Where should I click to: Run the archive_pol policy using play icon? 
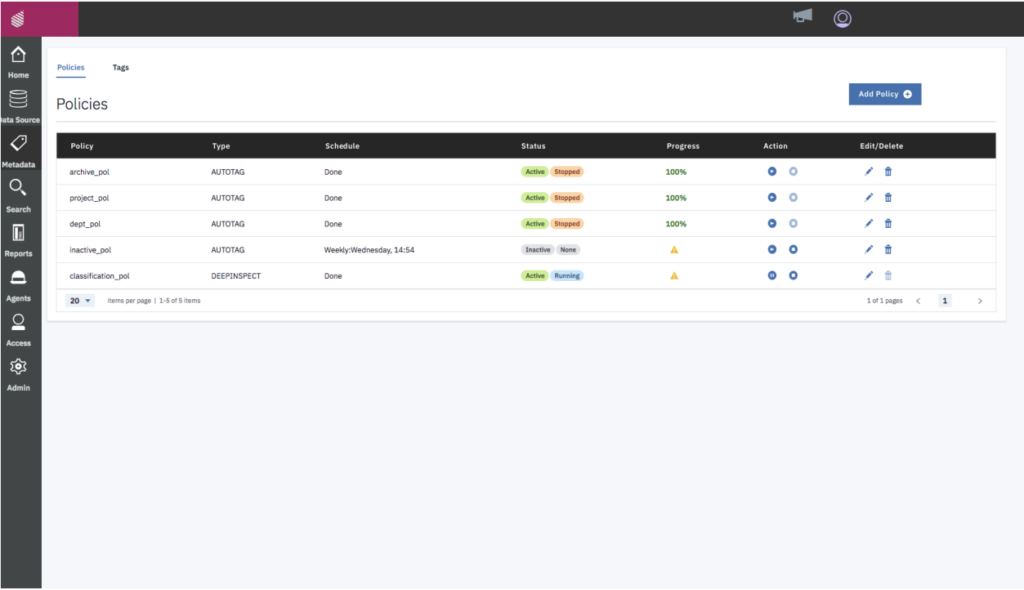(770, 171)
